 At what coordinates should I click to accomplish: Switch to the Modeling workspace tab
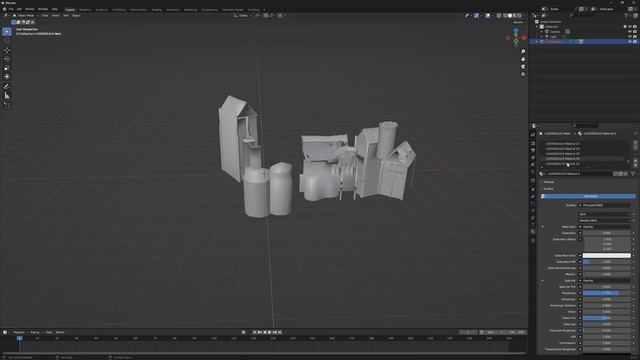click(85, 9)
